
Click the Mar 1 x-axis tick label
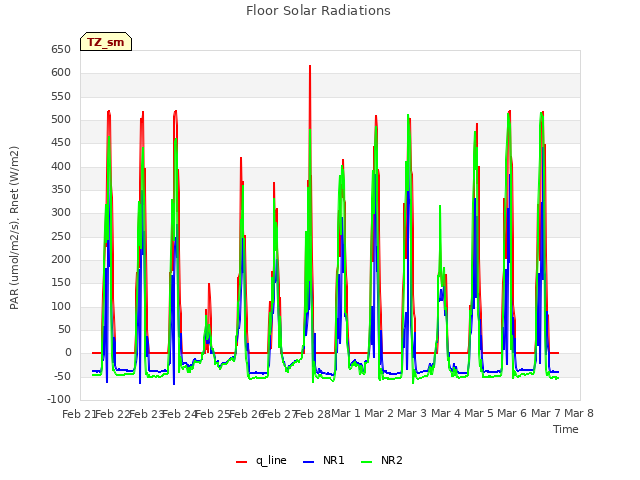pos(346,413)
